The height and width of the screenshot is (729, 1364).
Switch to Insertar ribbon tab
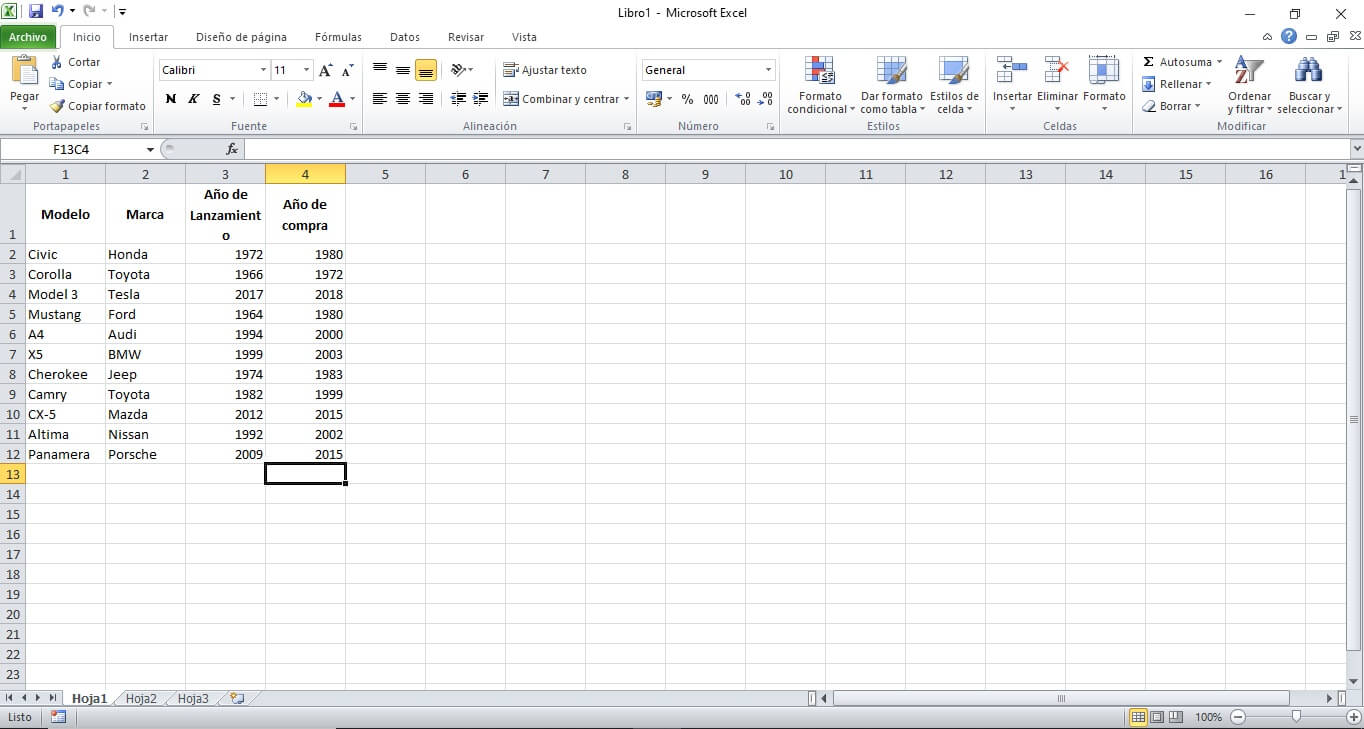pos(148,37)
